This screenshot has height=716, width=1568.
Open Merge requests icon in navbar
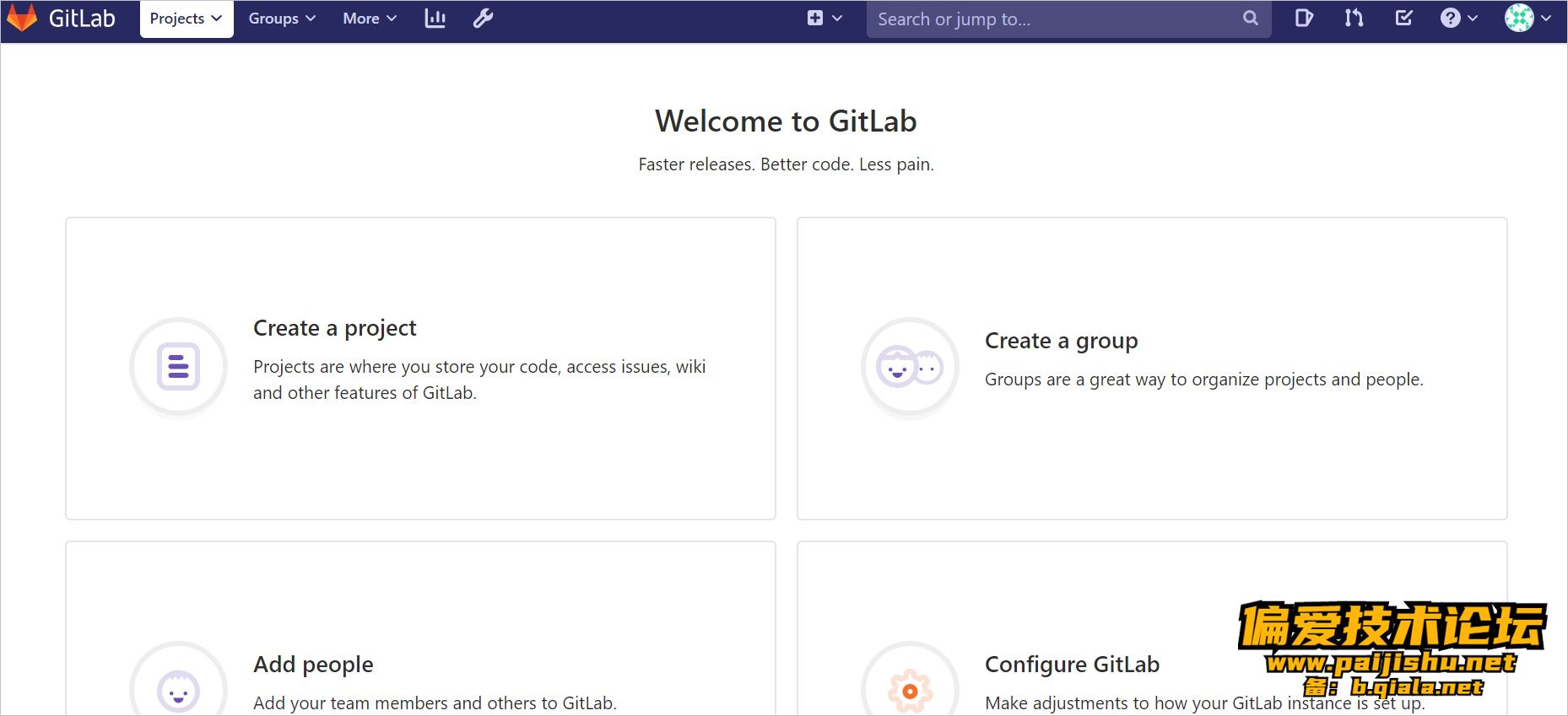click(x=1354, y=18)
